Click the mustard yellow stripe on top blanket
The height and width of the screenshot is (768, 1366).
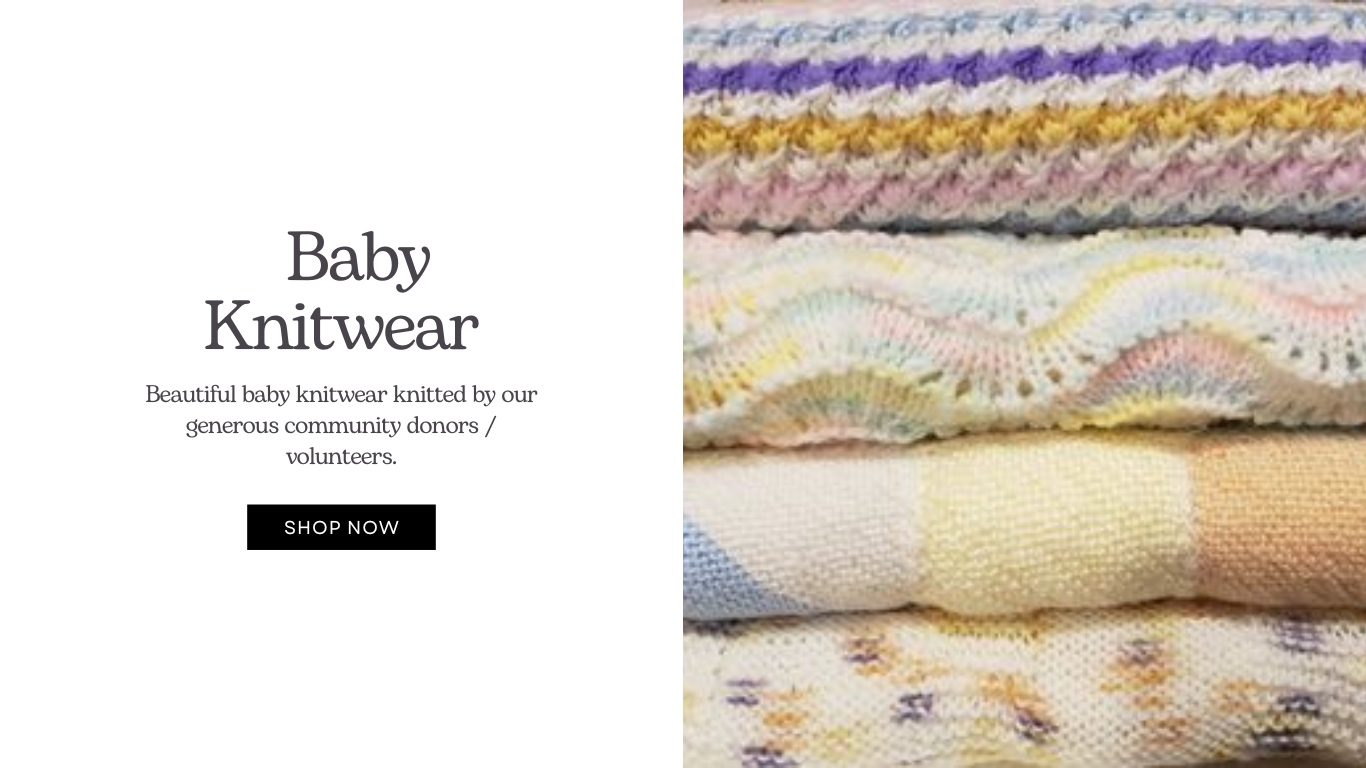pos(1024,130)
